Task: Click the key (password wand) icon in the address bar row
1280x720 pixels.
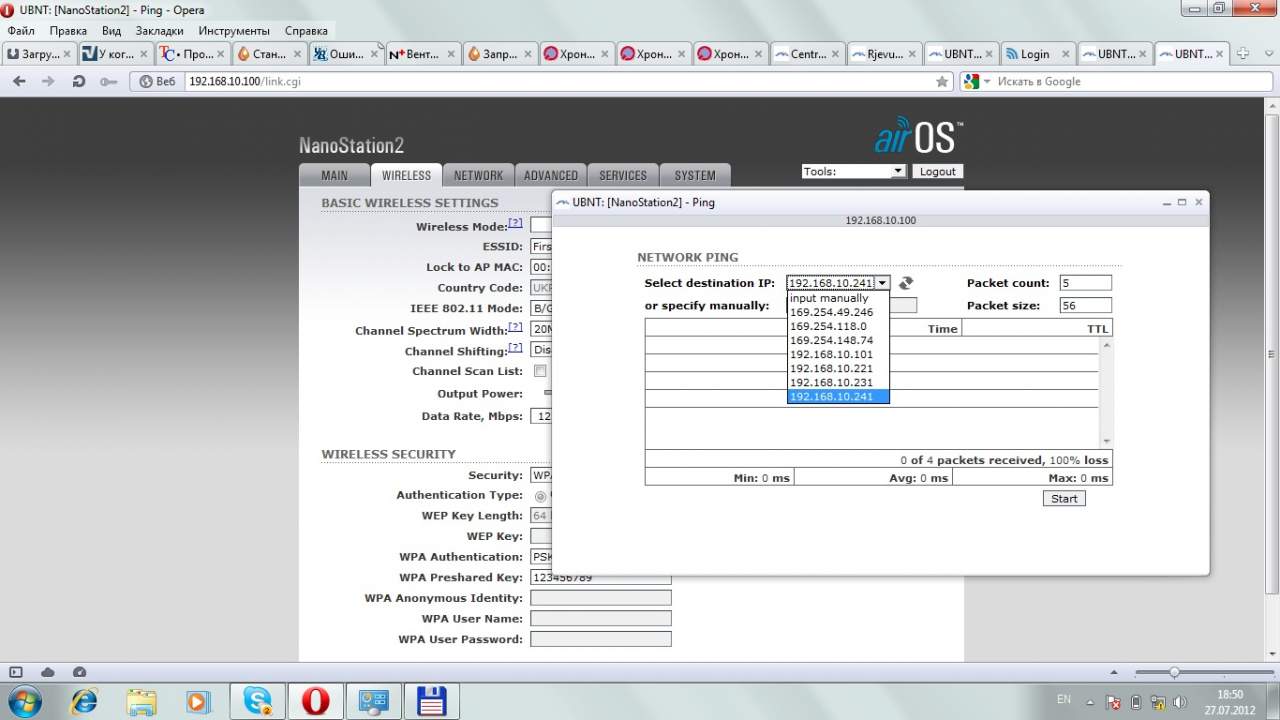Action: [x=108, y=81]
